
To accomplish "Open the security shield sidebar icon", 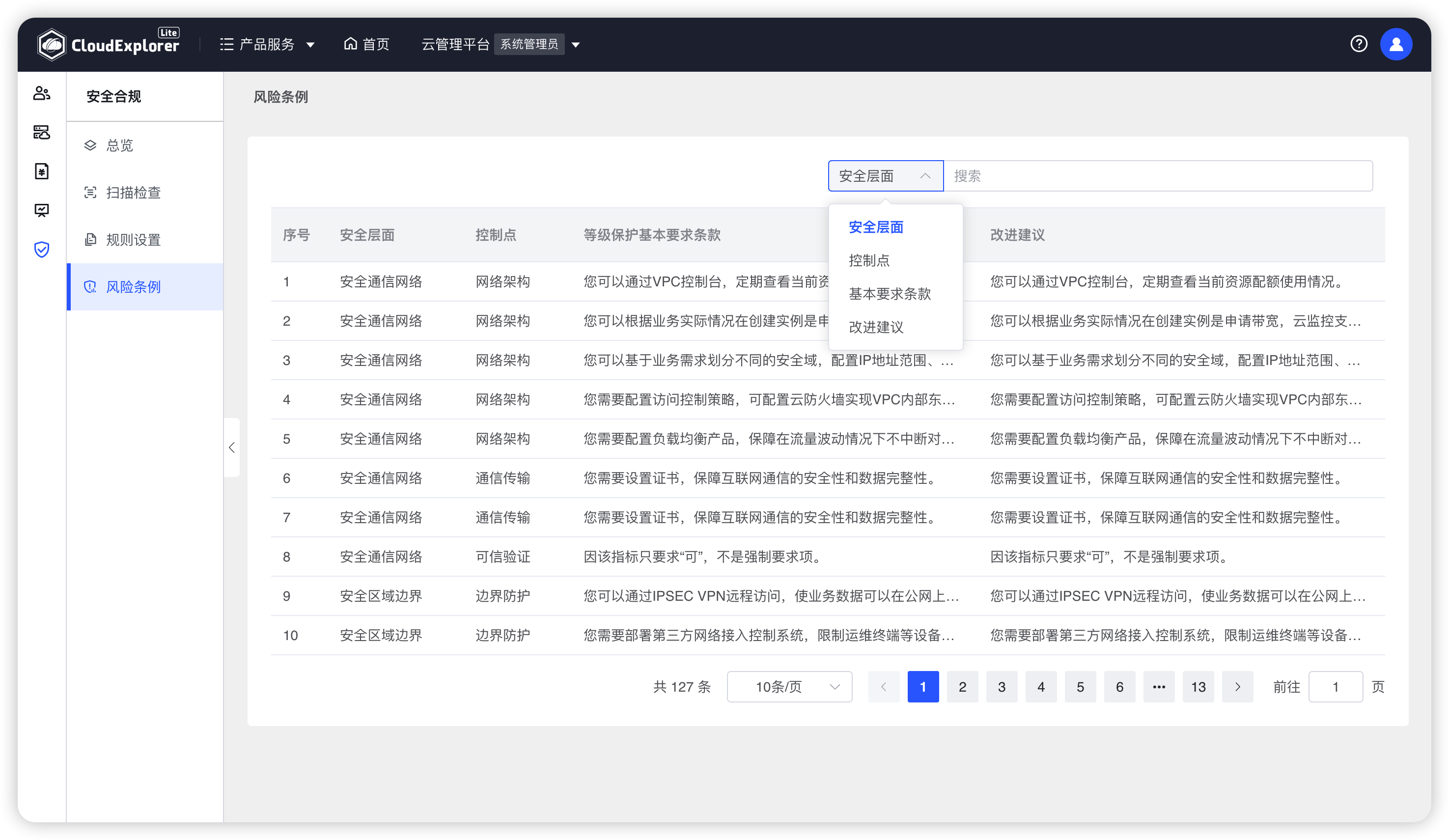I will (41, 250).
